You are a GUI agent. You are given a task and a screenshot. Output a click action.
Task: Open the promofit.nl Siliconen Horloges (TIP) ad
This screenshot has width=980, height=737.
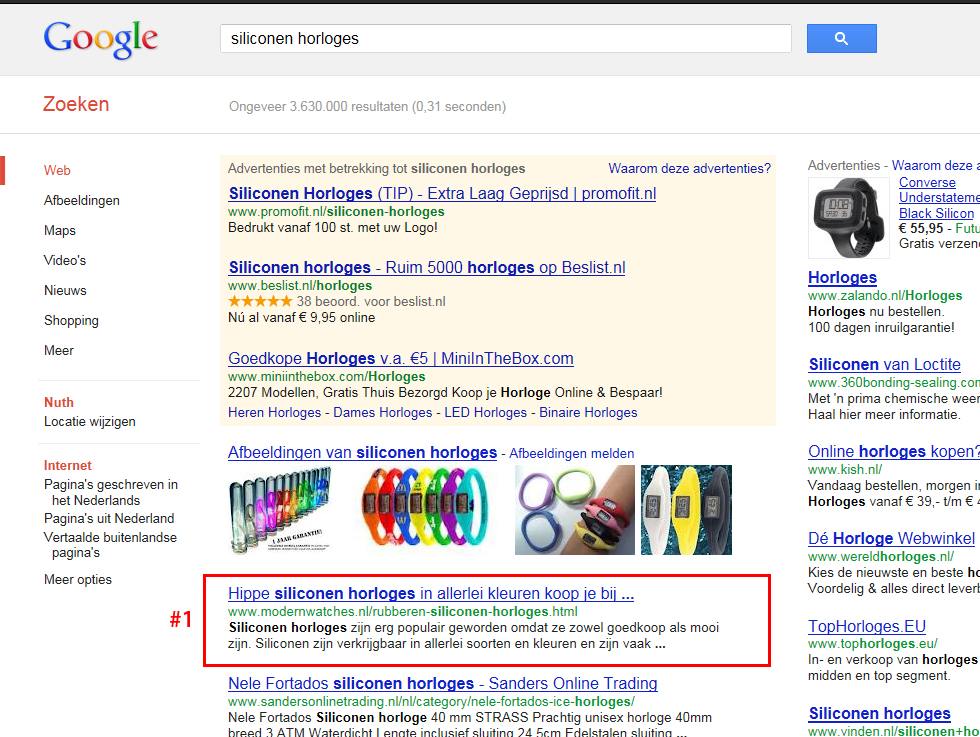coord(442,194)
